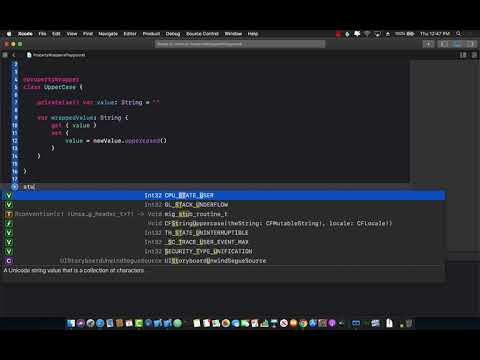This screenshot has width=480, height=360.
Task: Open the App Store from the Dock
Action: click(x=313, y=323)
